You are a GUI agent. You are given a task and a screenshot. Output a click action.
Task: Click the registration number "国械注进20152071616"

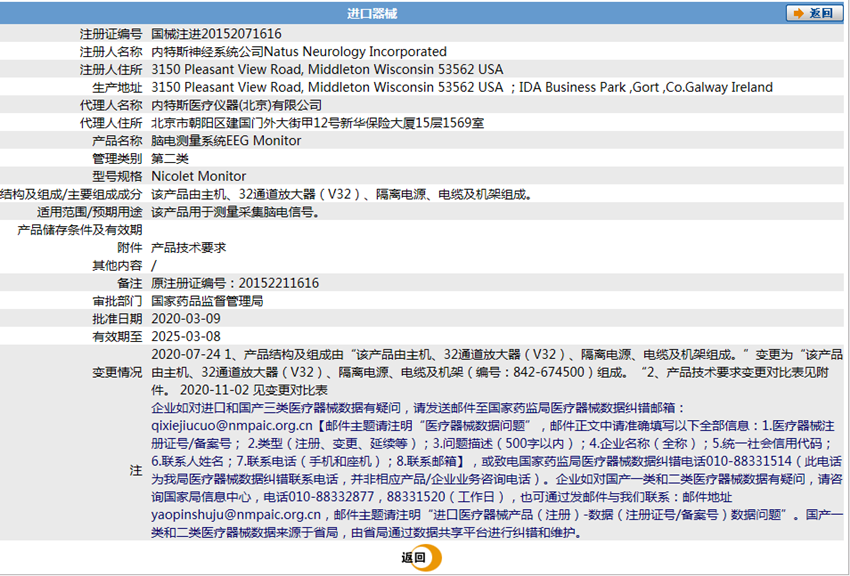pos(216,34)
